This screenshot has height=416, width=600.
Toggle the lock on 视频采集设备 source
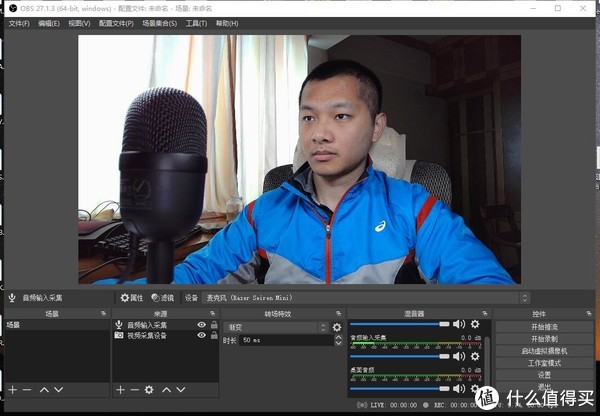tap(214, 335)
